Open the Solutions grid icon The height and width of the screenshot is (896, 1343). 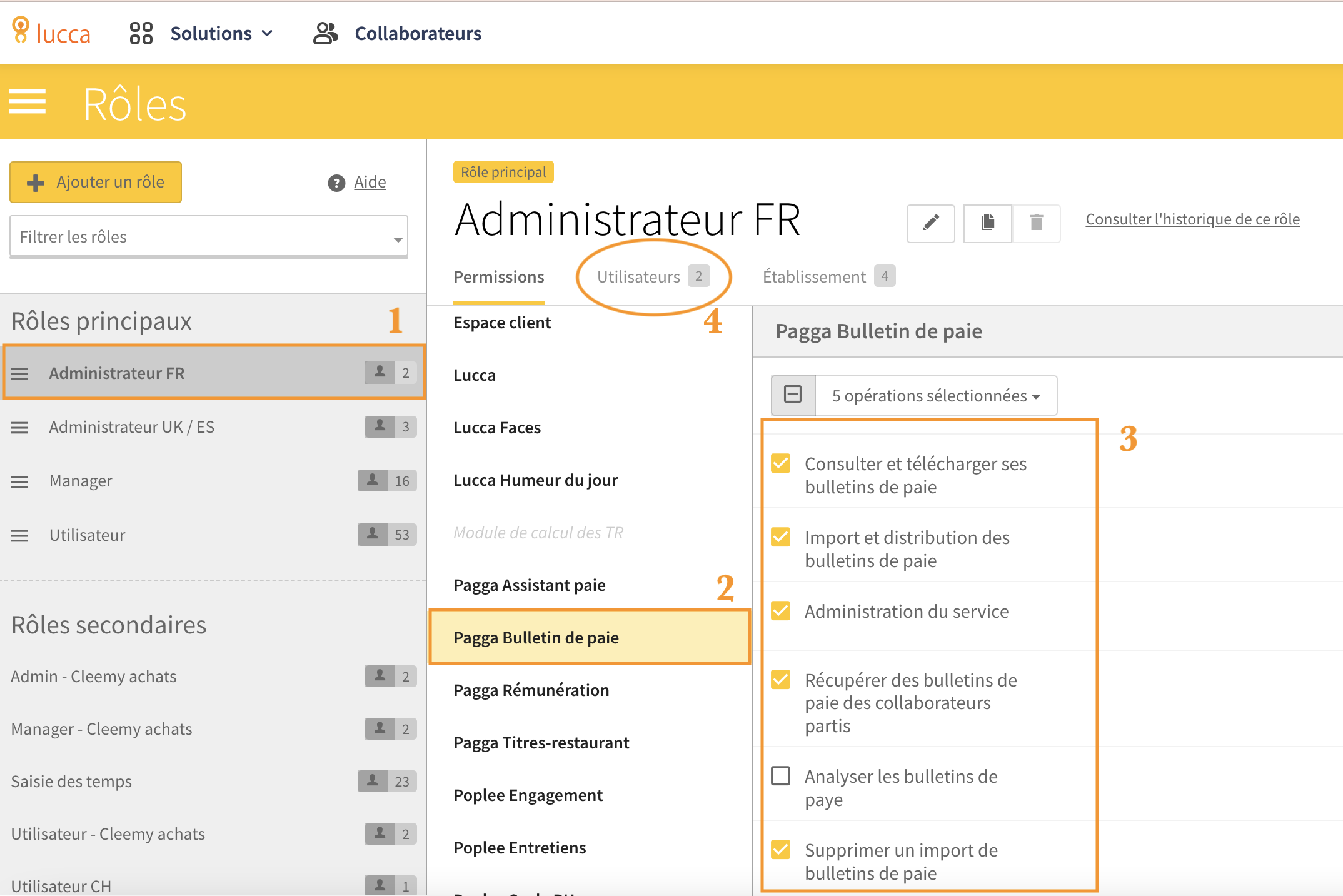pyautogui.click(x=141, y=33)
